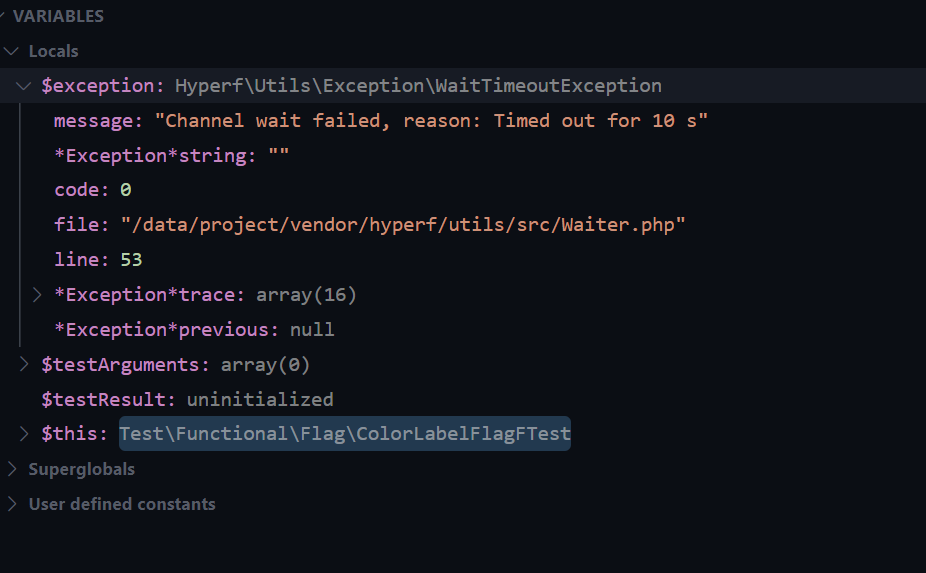Select the *Exception*trace array(16) row
The image size is (926, 573).
pos(463,294)
